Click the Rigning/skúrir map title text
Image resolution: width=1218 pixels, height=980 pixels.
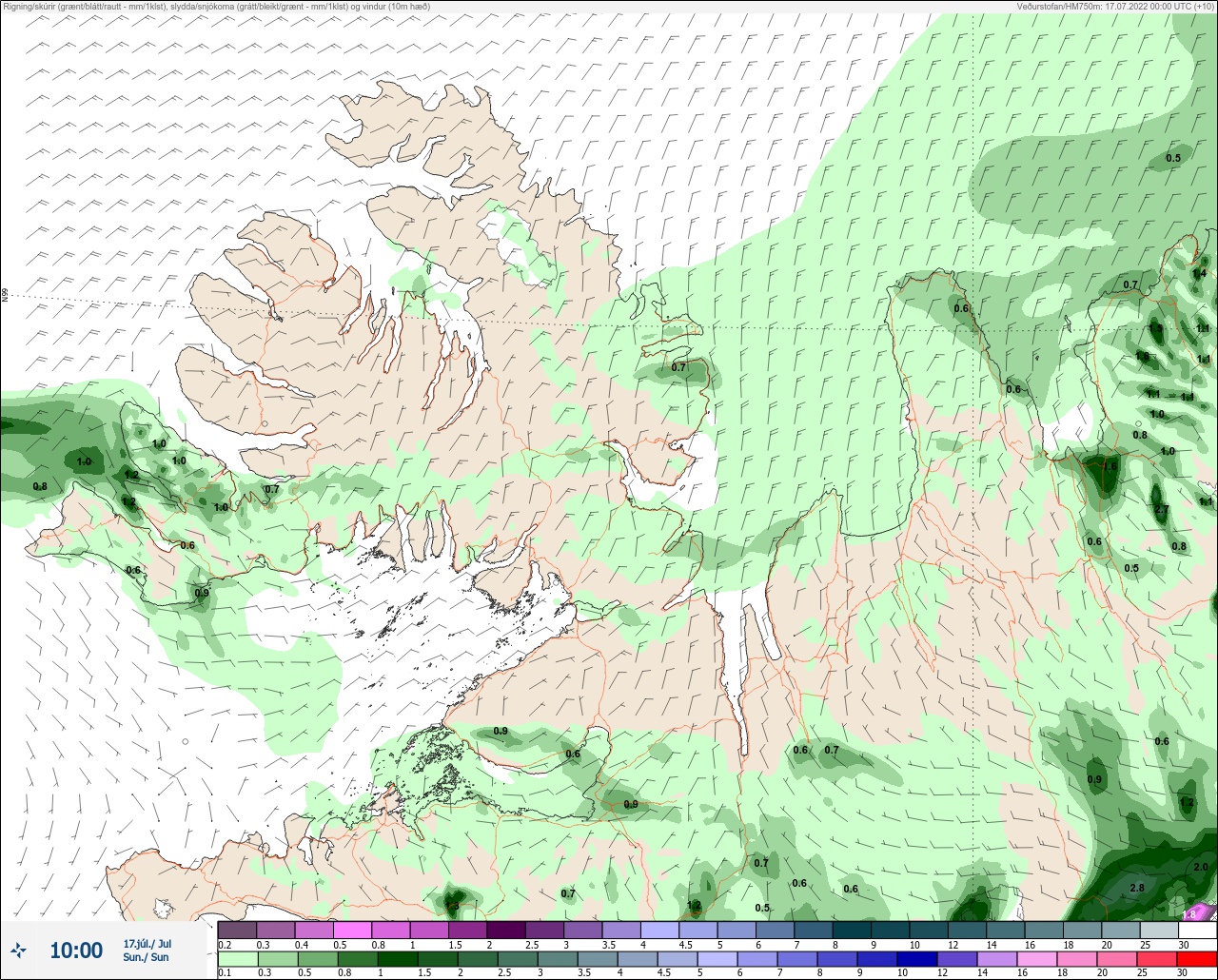tap(216, 7)
